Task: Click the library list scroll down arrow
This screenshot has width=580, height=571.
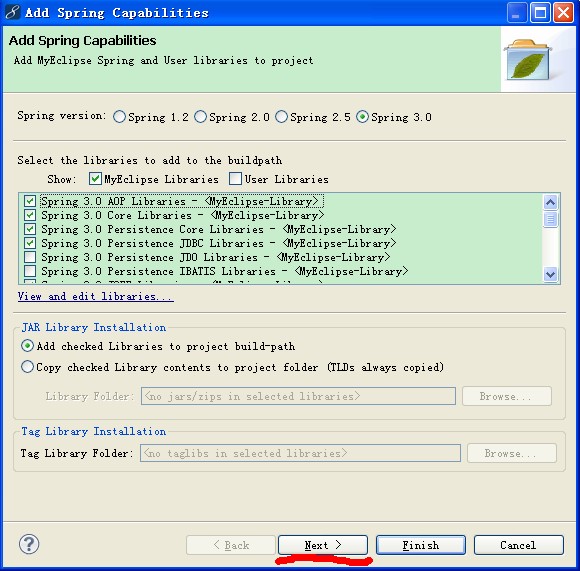Action: tap(550, 275)
